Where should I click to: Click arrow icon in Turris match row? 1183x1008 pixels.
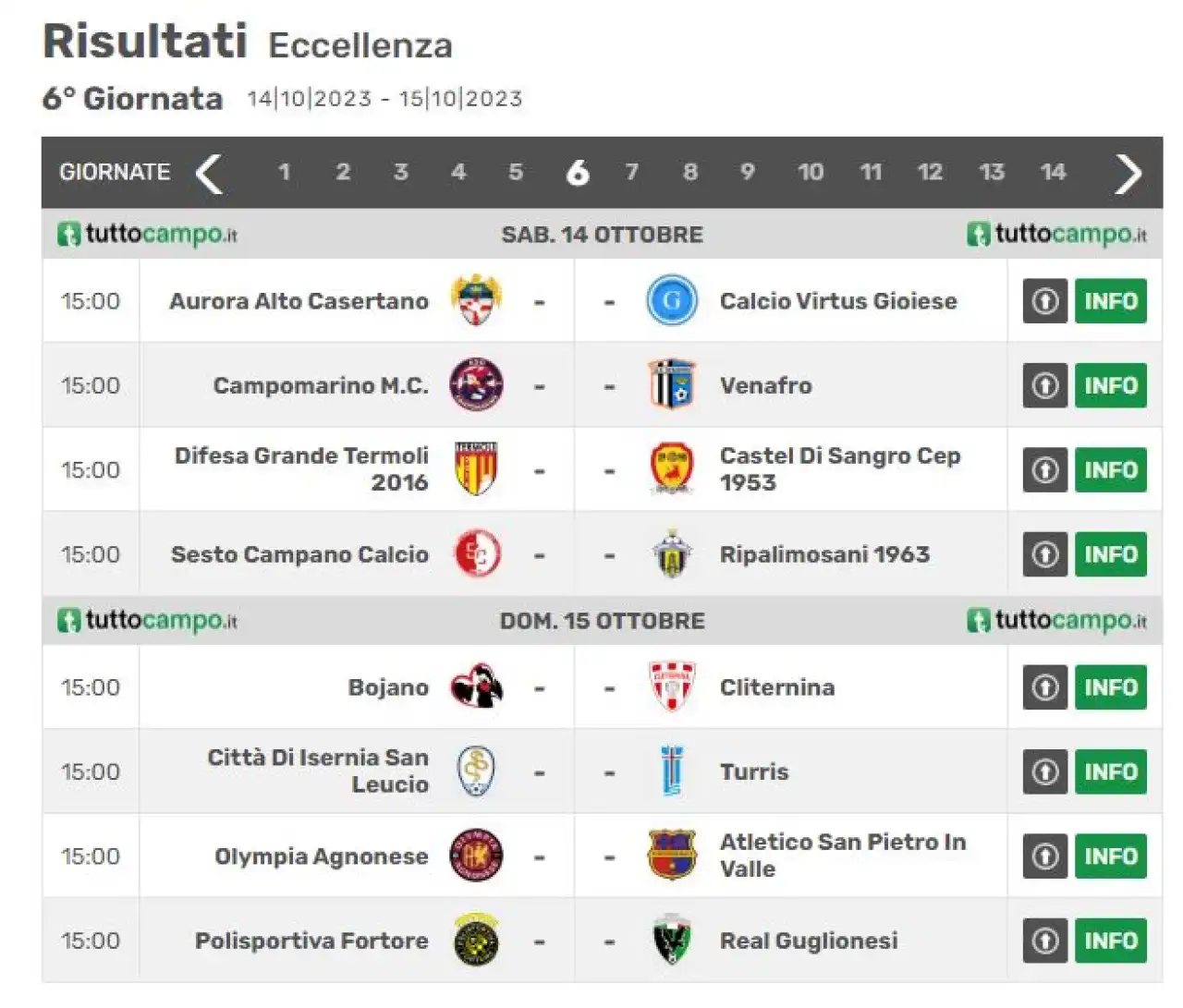[x=1045, y=771]
